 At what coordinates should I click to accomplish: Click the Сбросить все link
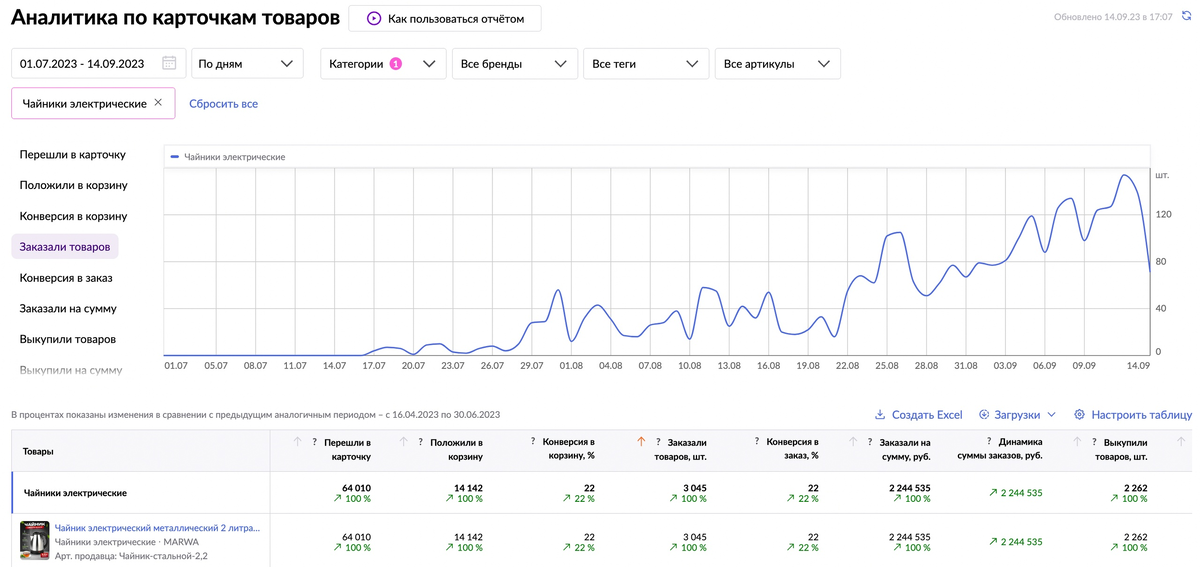tap(223, 103)
